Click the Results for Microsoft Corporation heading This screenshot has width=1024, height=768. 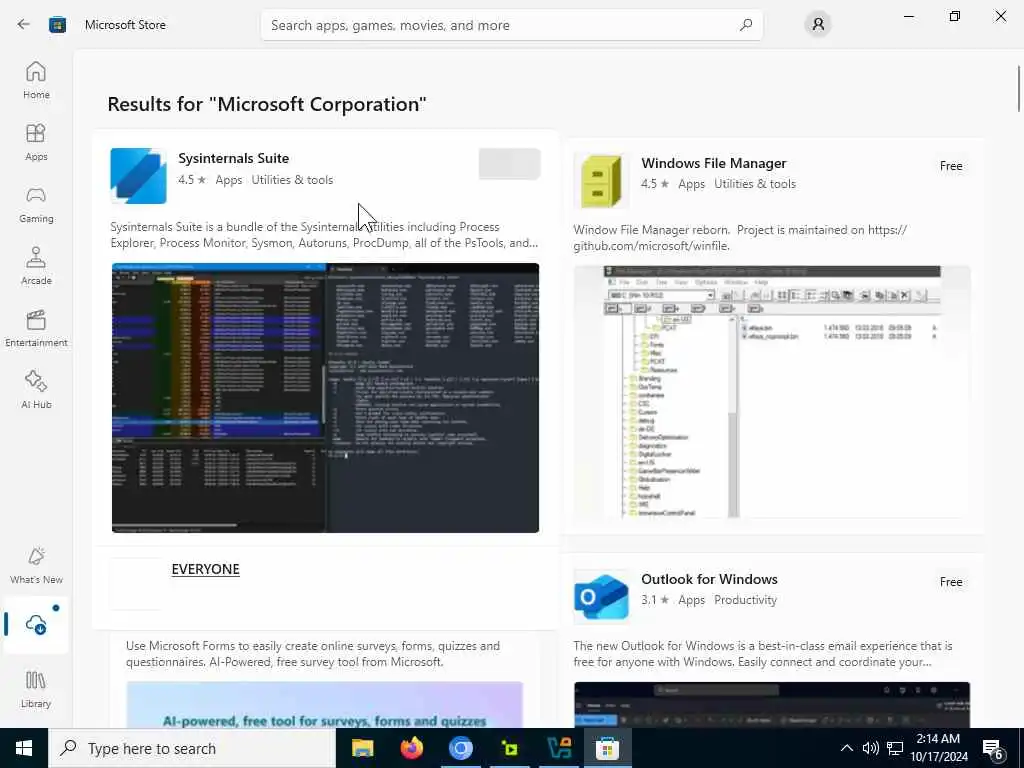click(266, 104)
